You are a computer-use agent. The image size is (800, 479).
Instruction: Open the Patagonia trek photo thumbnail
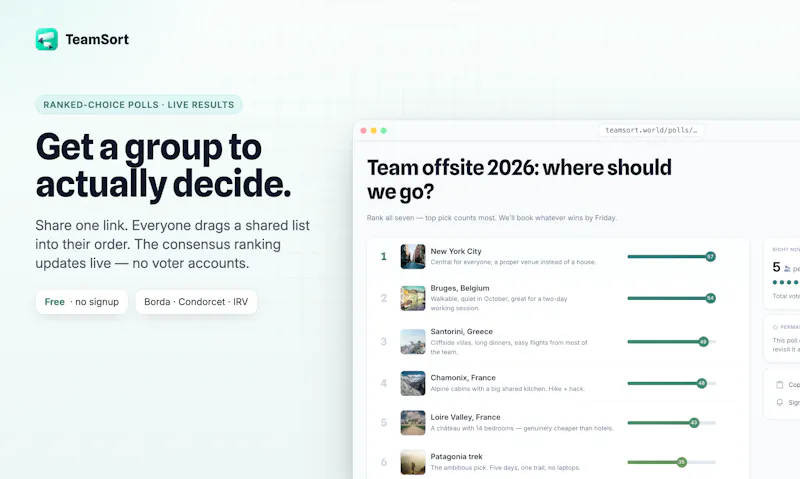pyautogui.click(x=413, y=462)
